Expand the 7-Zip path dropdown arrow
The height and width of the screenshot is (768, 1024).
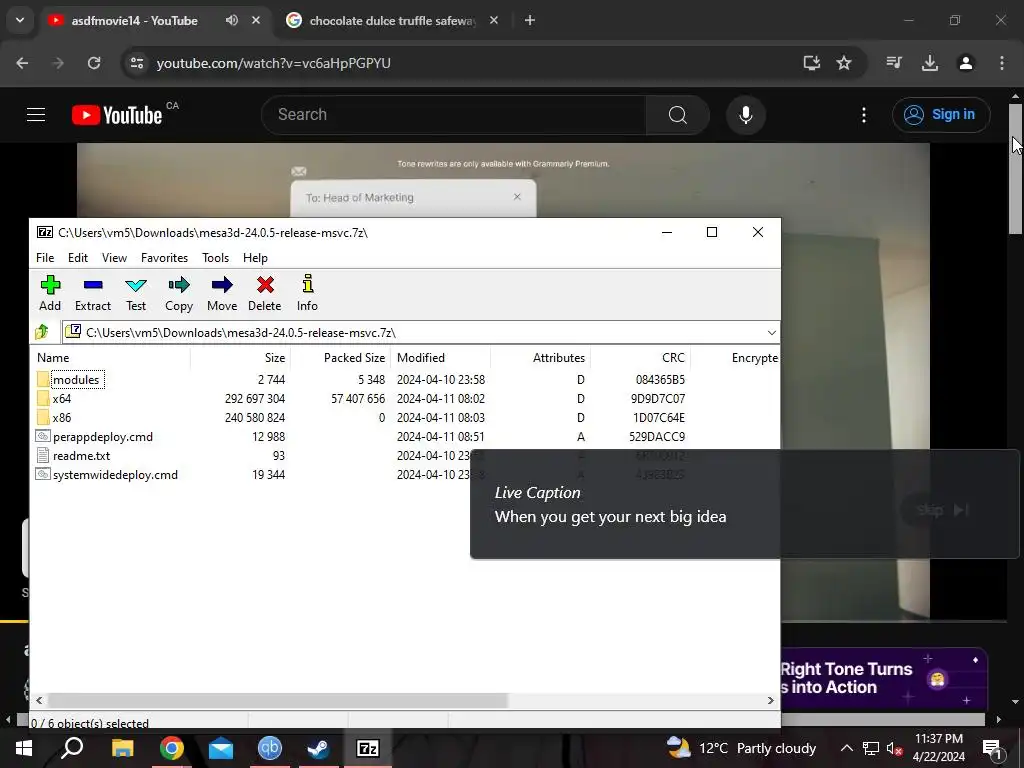click(x=771, y=333)
